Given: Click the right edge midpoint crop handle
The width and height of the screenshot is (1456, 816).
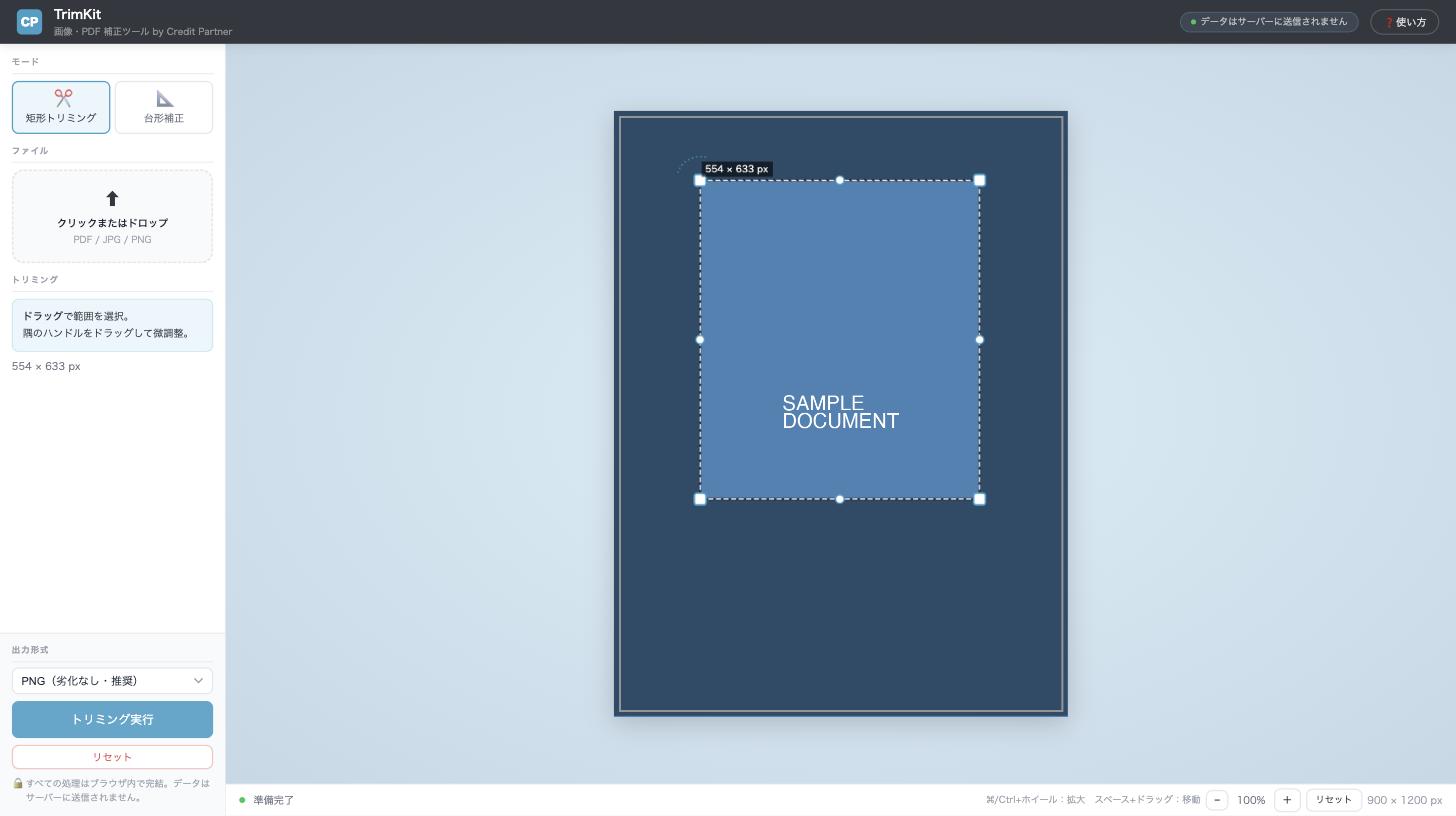Looking at the screenshot, I should [x=980, y=340].
